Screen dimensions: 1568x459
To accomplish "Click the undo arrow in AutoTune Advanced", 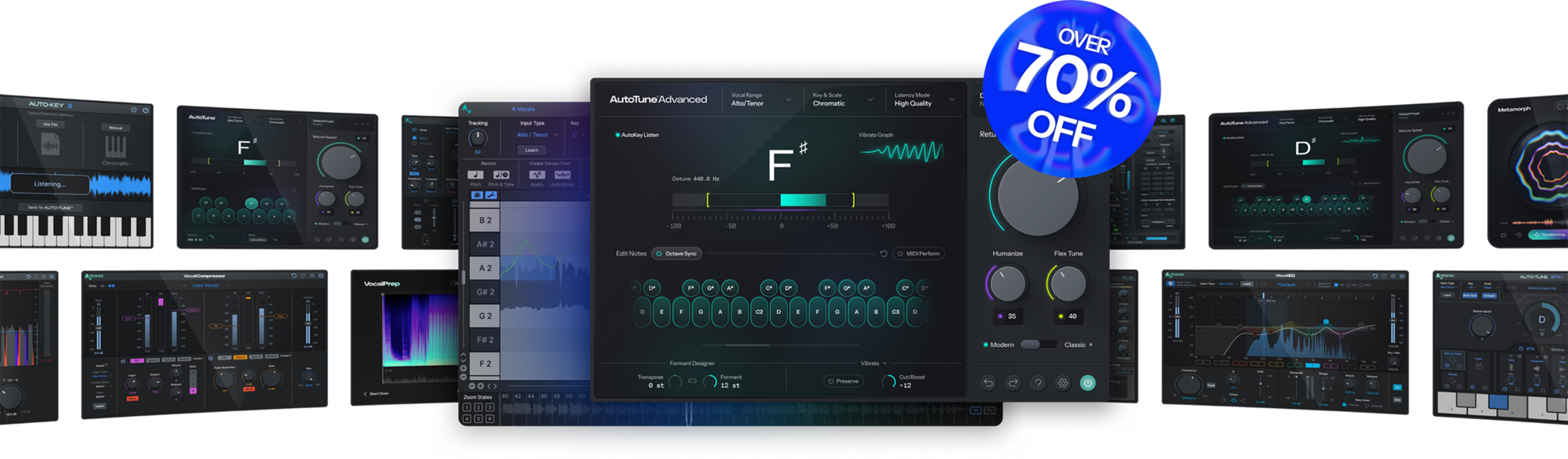I will [x=989, y=383].
